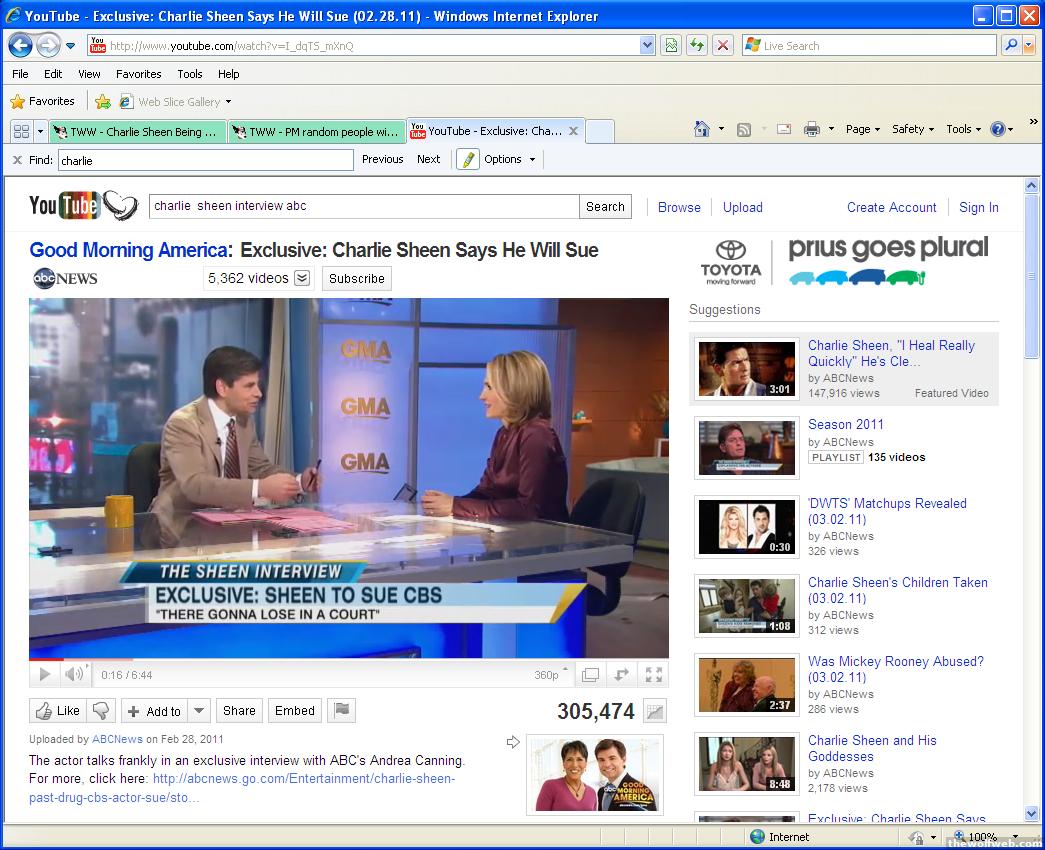Go back with the browser Back arrow
The image size is (1045, 850).
pos(20,45)
